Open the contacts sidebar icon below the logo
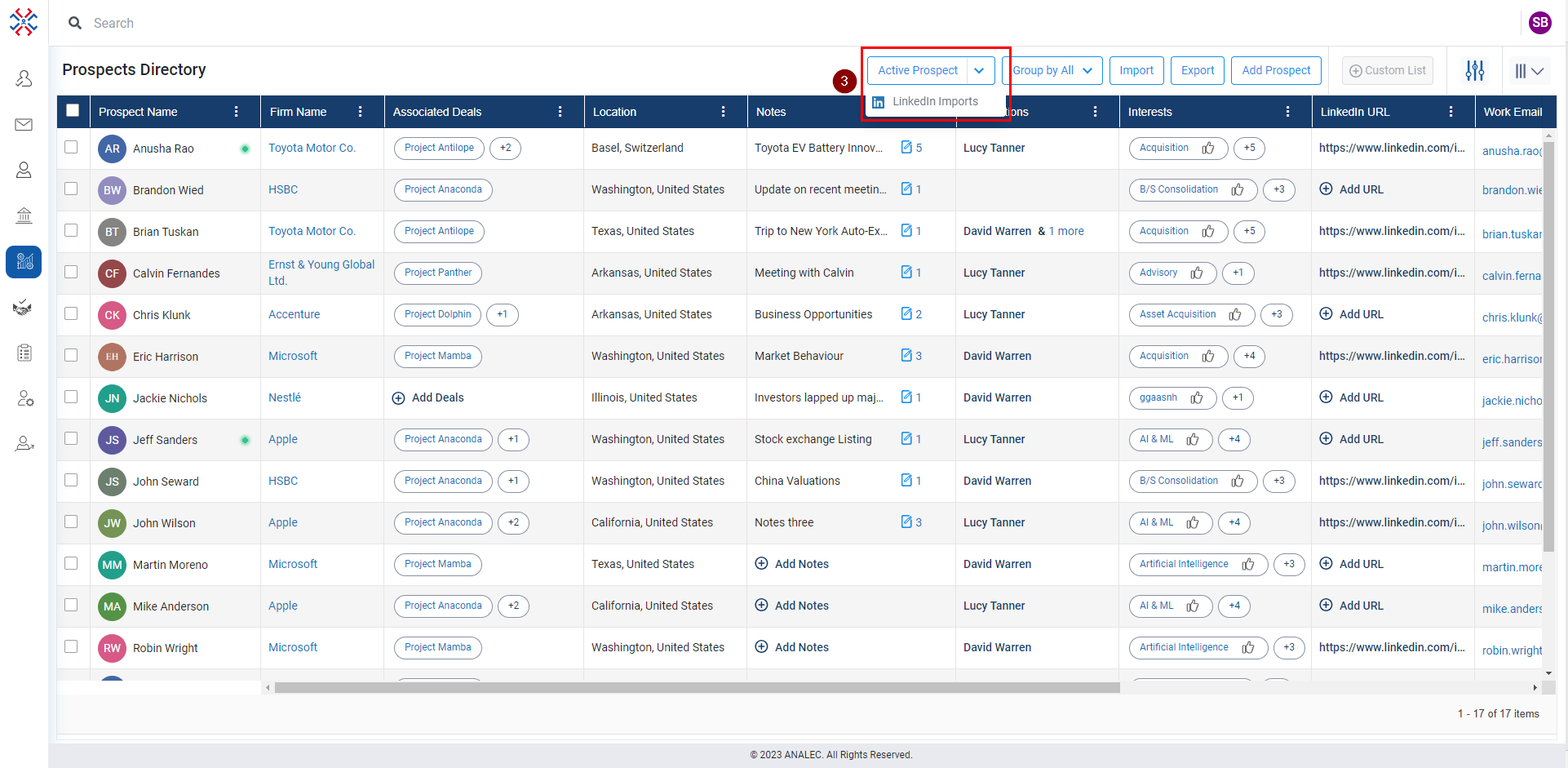The image size is (1568, 768). [x=24, y=78]
